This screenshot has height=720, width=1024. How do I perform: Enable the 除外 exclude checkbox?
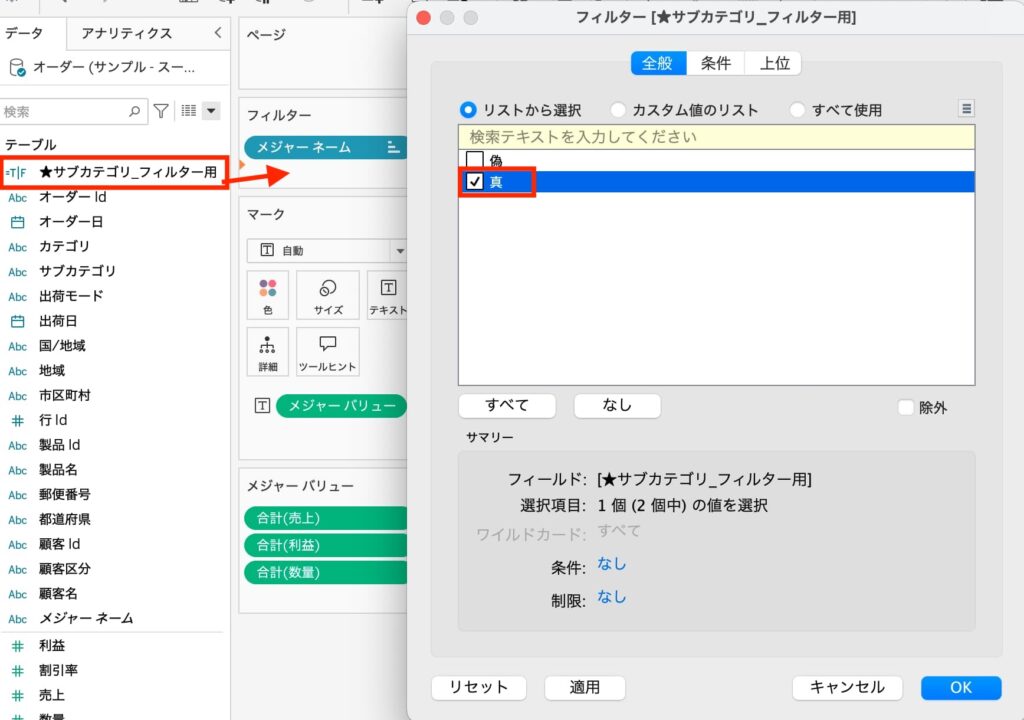point(906,407)
